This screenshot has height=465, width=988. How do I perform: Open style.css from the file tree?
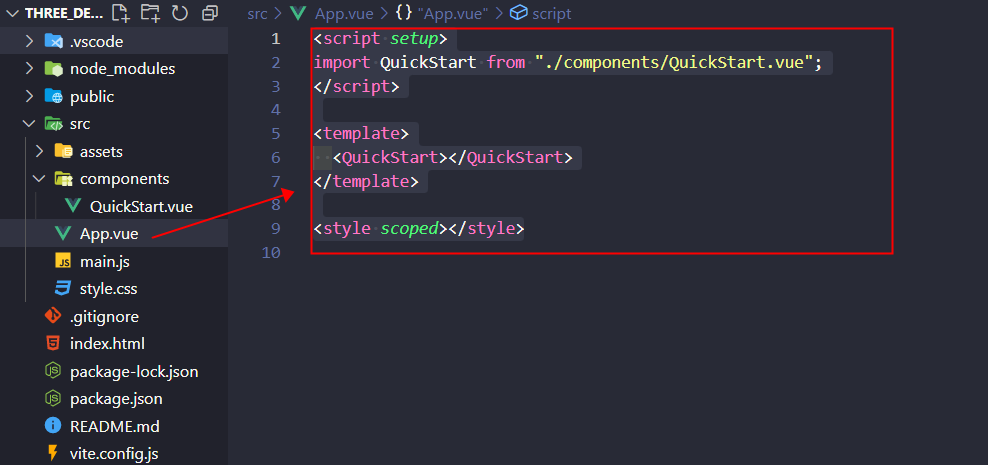(x=108, y=289)
